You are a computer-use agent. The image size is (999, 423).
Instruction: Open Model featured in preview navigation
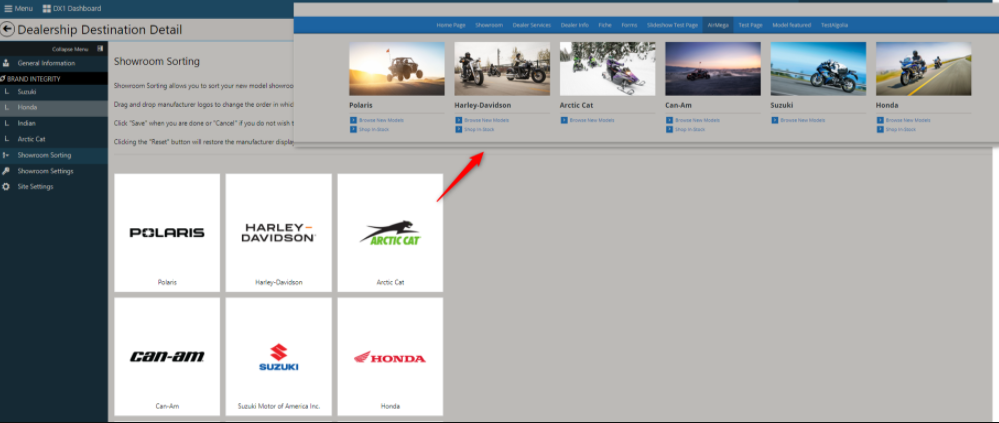pyautogui.click(x=791, y=25)
